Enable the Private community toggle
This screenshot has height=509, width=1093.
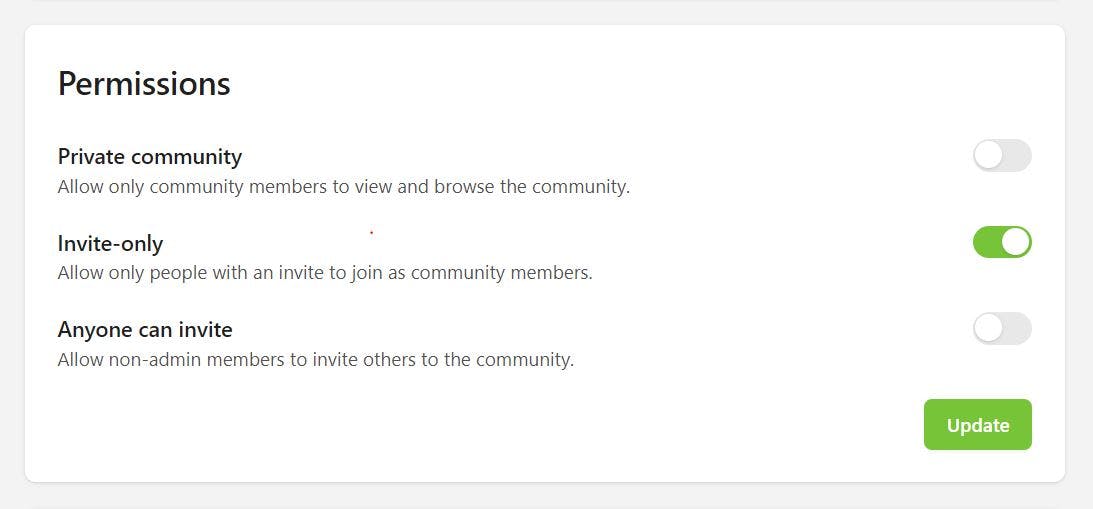1002,156
